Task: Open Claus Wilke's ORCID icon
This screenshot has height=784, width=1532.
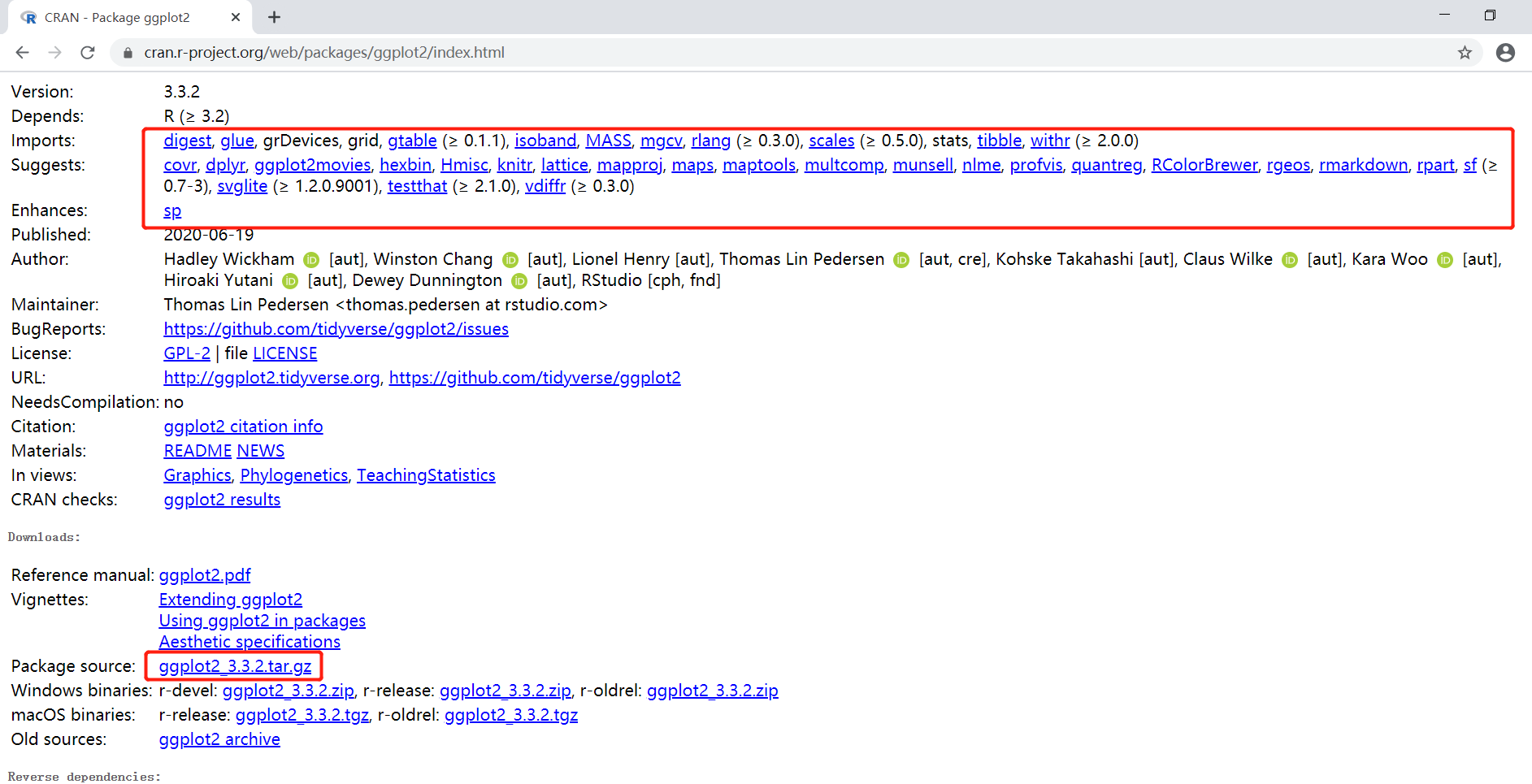Action: [x=1290, y=260]
